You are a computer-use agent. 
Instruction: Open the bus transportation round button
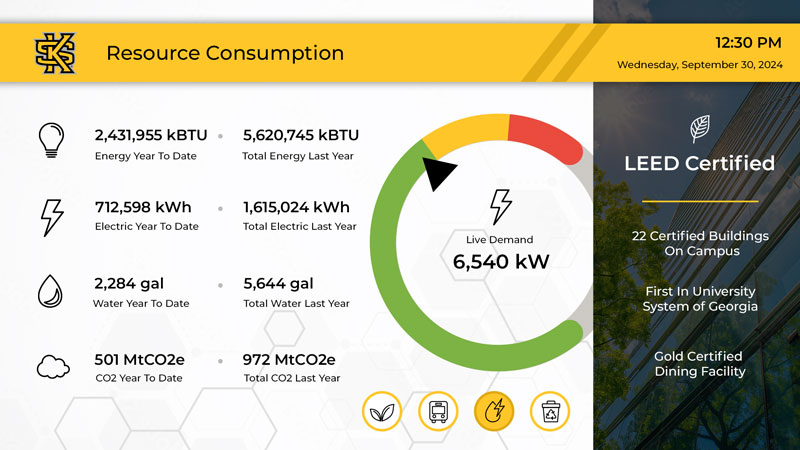point(438,411)
